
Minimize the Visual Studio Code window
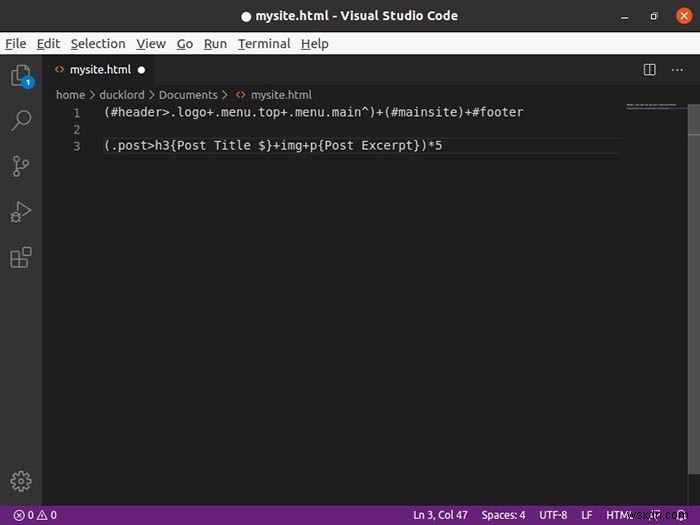[x=625, y=17]
